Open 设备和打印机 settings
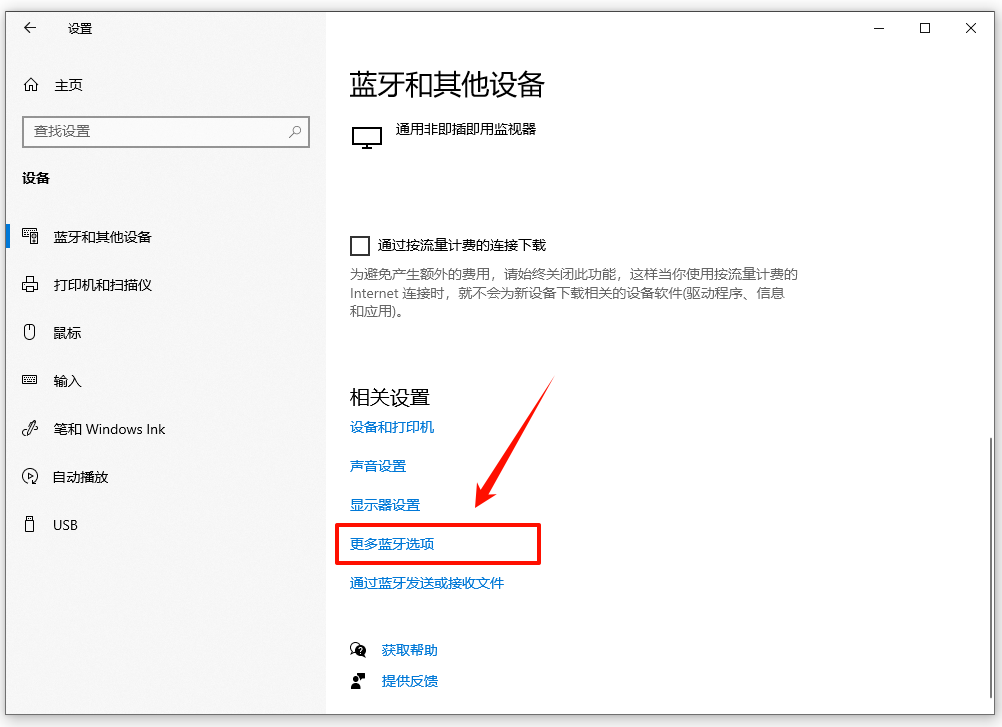The width and height of the screenshot is (1002, 727). (x=391, y=427)
